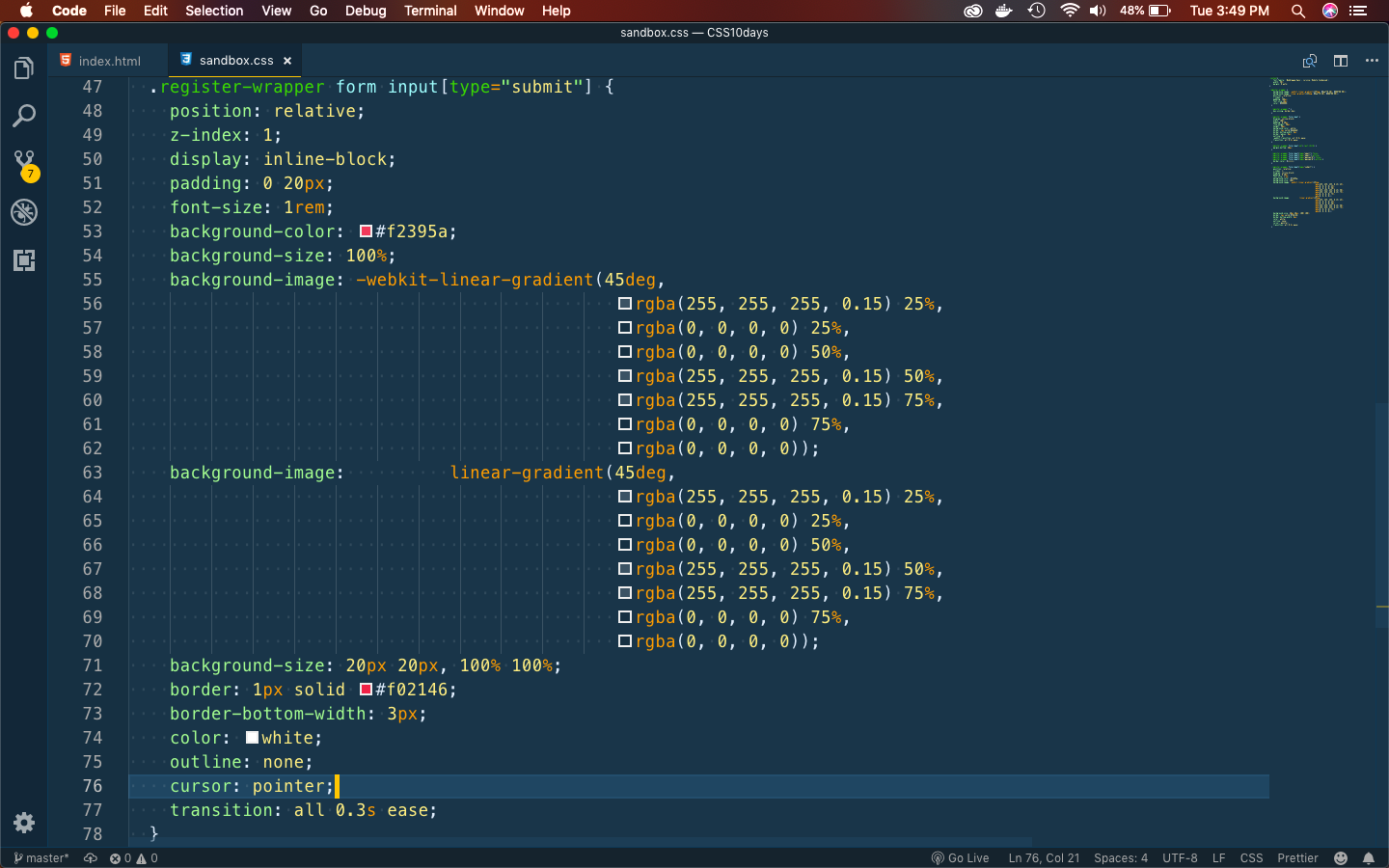Open Notification Center list icon

(1359, 11)
